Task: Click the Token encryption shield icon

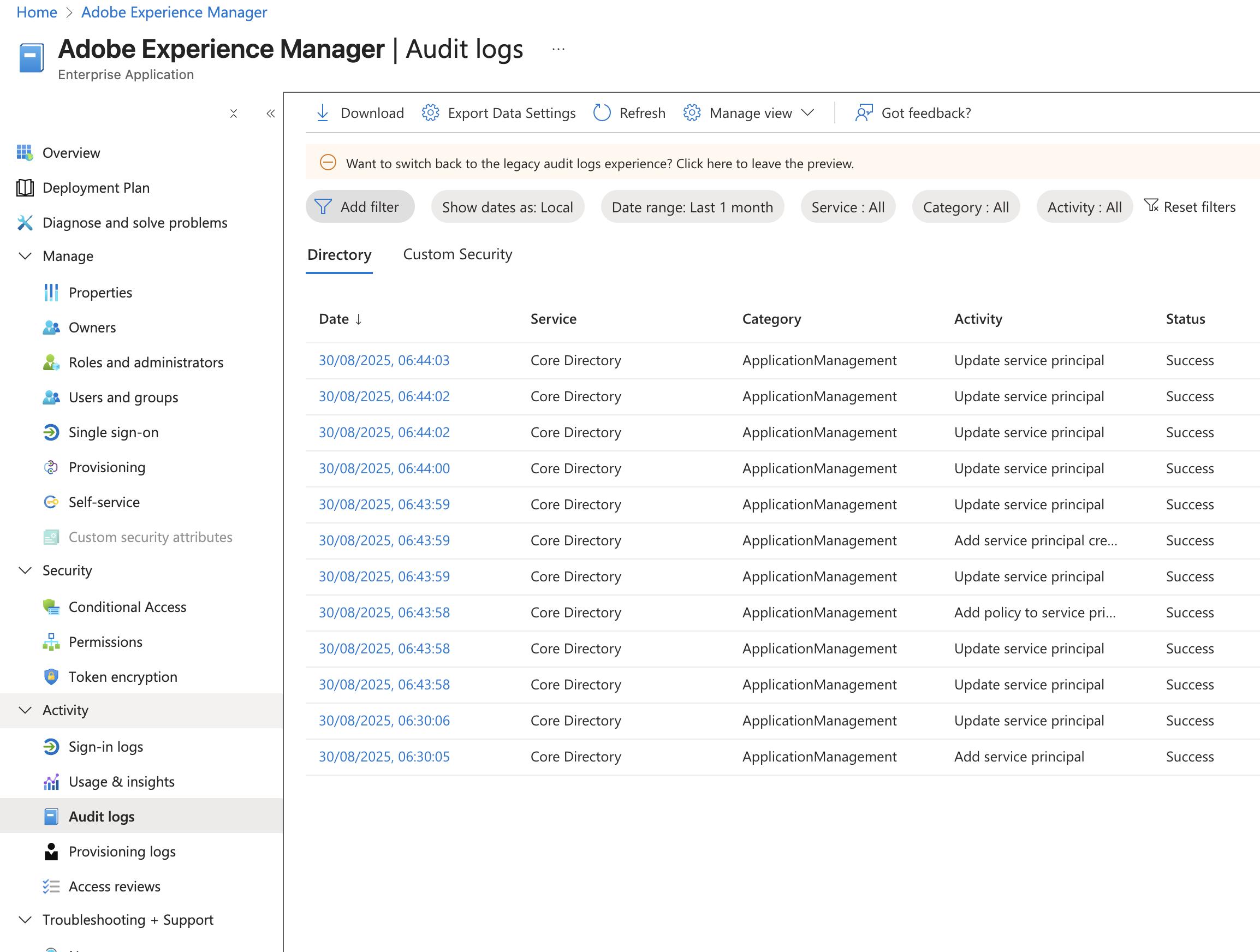Action: pos(51,677)
